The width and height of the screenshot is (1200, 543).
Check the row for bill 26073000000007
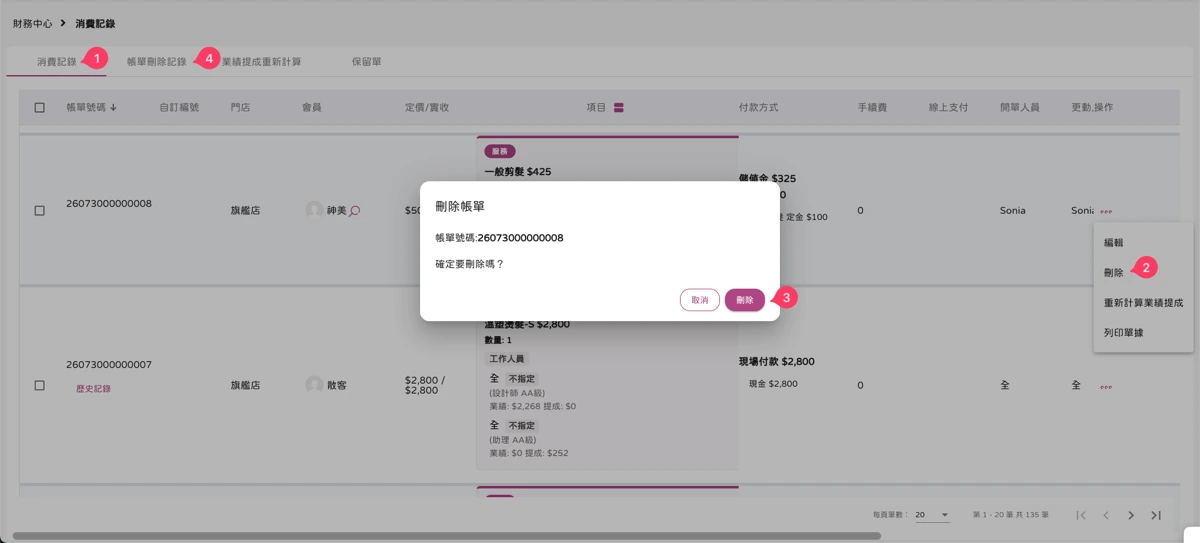40,385
